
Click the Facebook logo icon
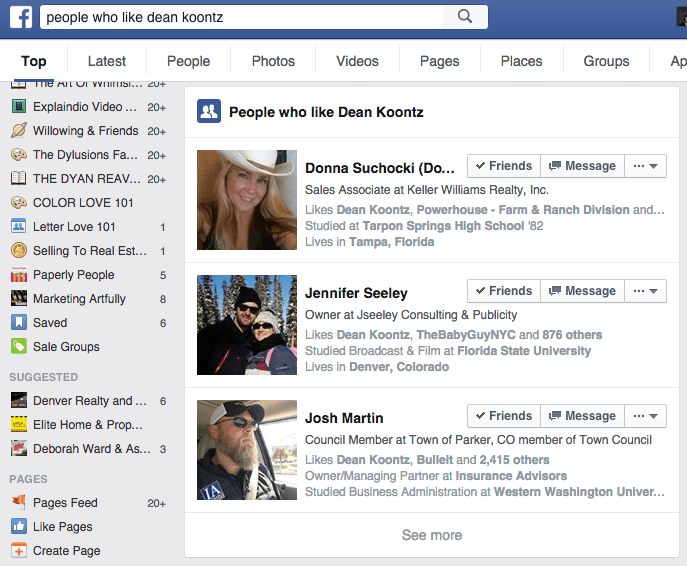tap(21, 18)
